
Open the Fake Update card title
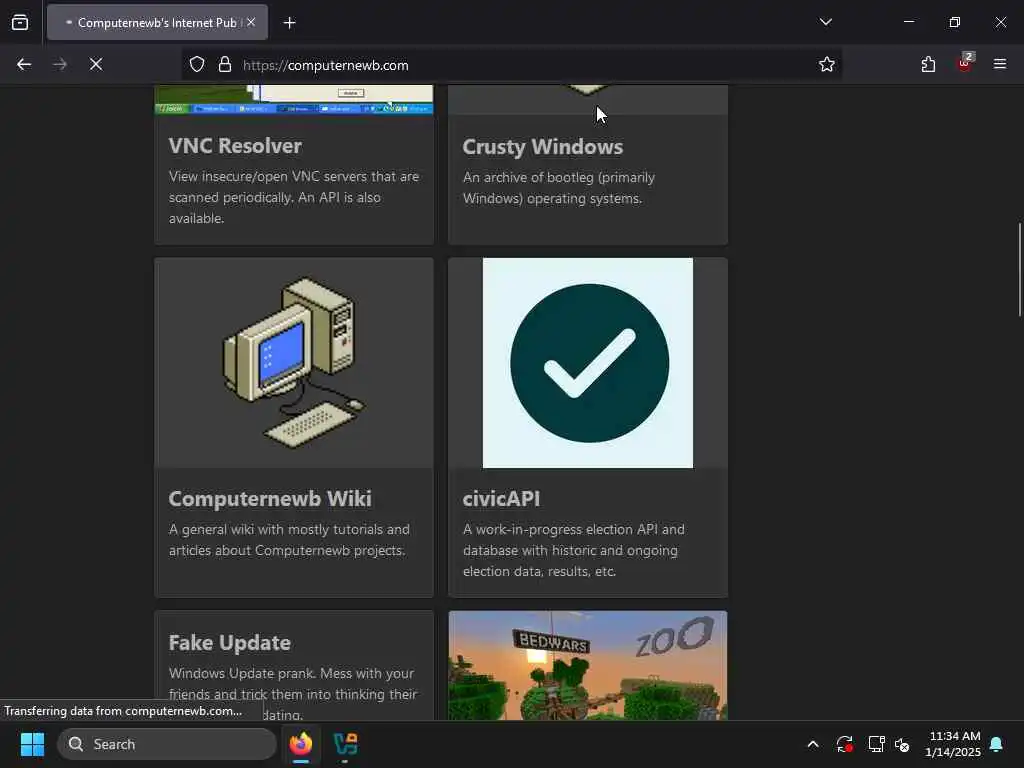[230, 643]
